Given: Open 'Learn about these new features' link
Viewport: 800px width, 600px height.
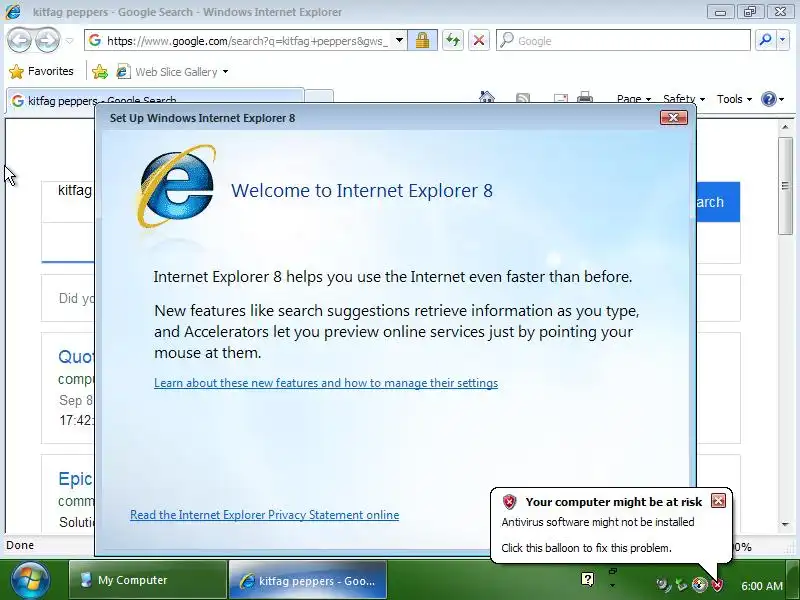Looking at the screenshot, I should pos(326,383).
